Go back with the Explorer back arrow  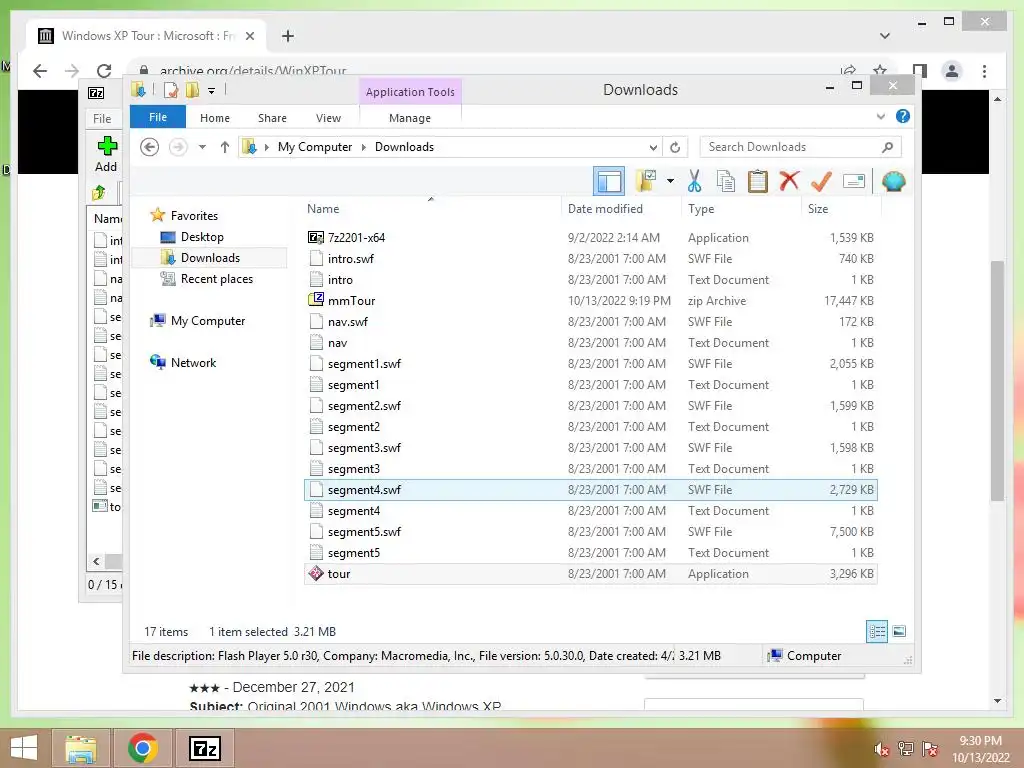(x=150, y=147)
